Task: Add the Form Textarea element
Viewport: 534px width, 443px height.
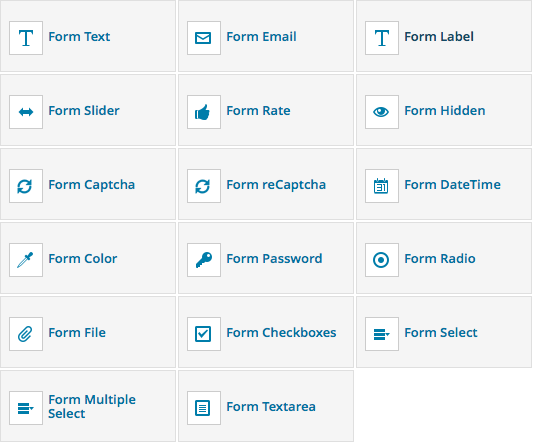Action: [x=266, y=406]
